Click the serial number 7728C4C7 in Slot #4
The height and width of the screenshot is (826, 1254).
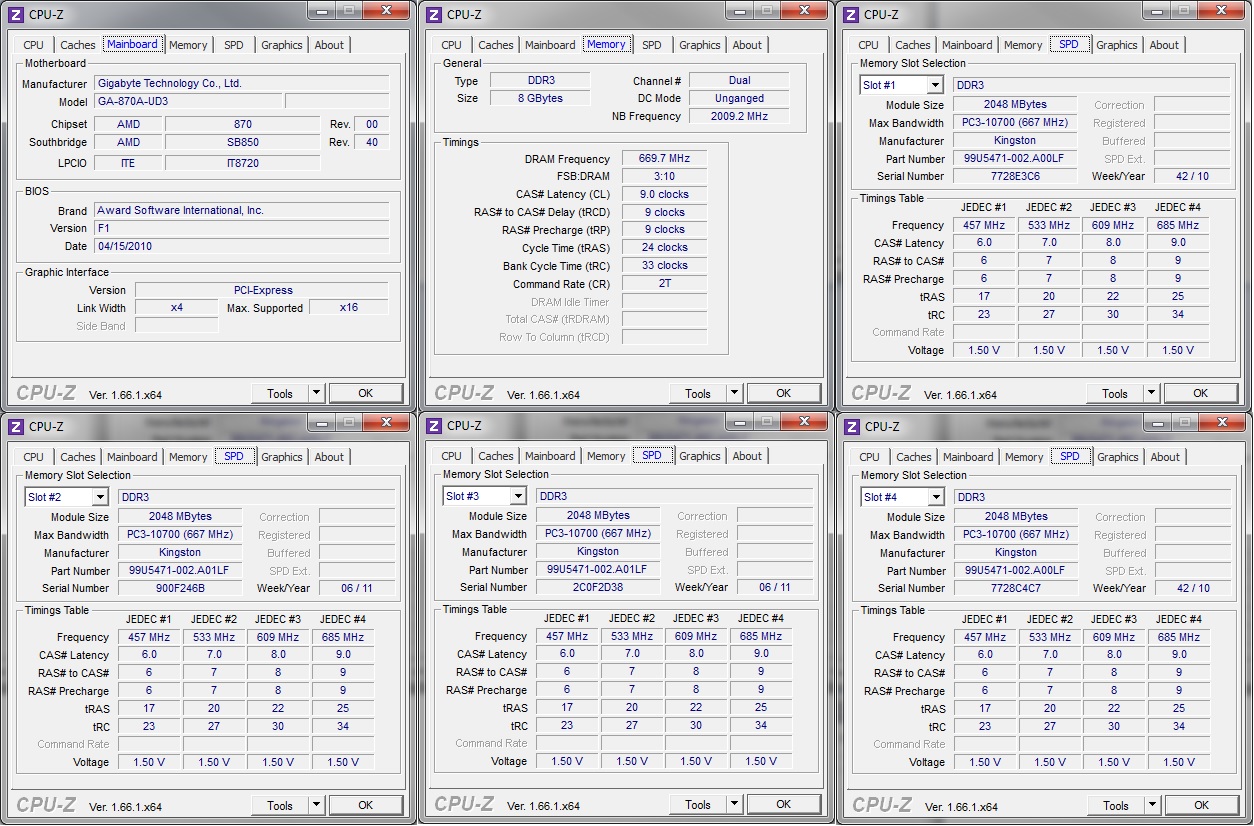click(1016, 588)
